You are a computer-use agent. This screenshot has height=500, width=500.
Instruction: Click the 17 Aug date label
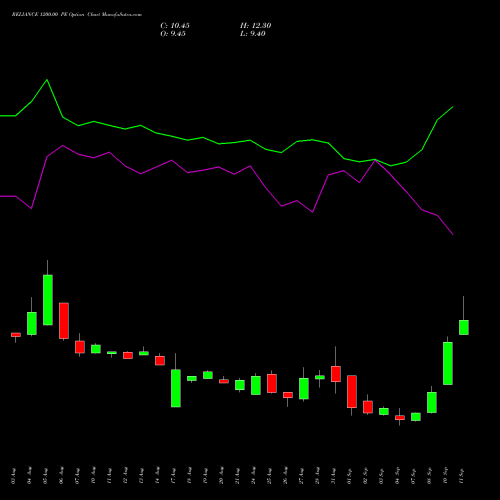pos(173,476)
